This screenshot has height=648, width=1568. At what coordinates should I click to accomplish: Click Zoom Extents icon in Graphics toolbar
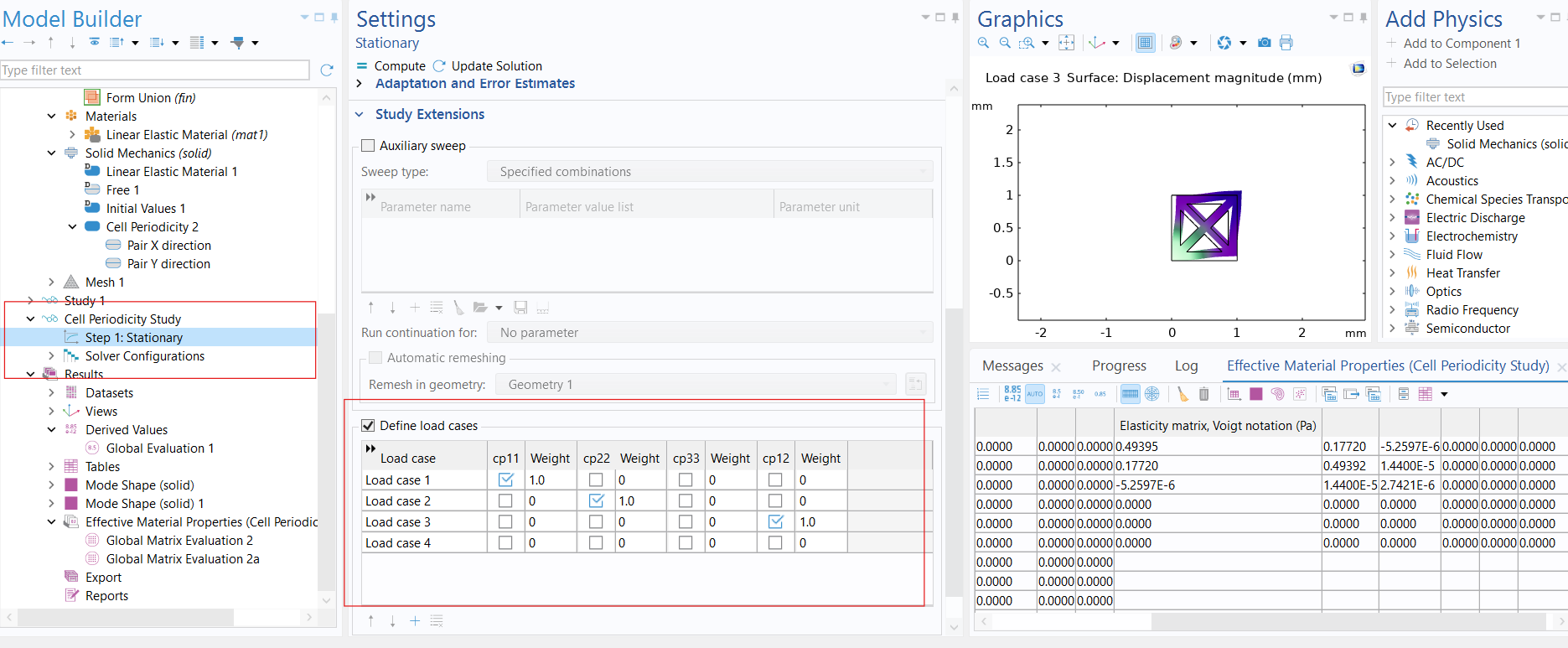point(1066,43)
